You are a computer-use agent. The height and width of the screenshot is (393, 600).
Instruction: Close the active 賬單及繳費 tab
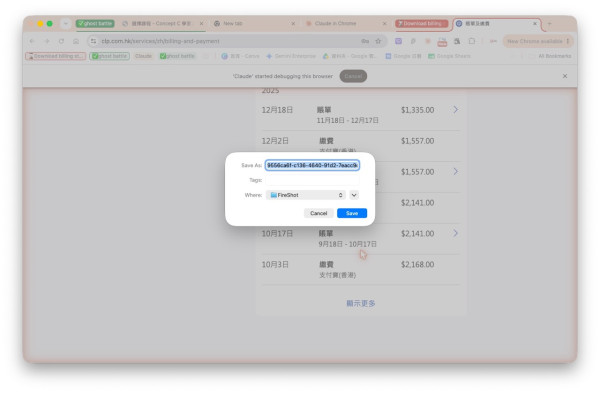point(535,23)
